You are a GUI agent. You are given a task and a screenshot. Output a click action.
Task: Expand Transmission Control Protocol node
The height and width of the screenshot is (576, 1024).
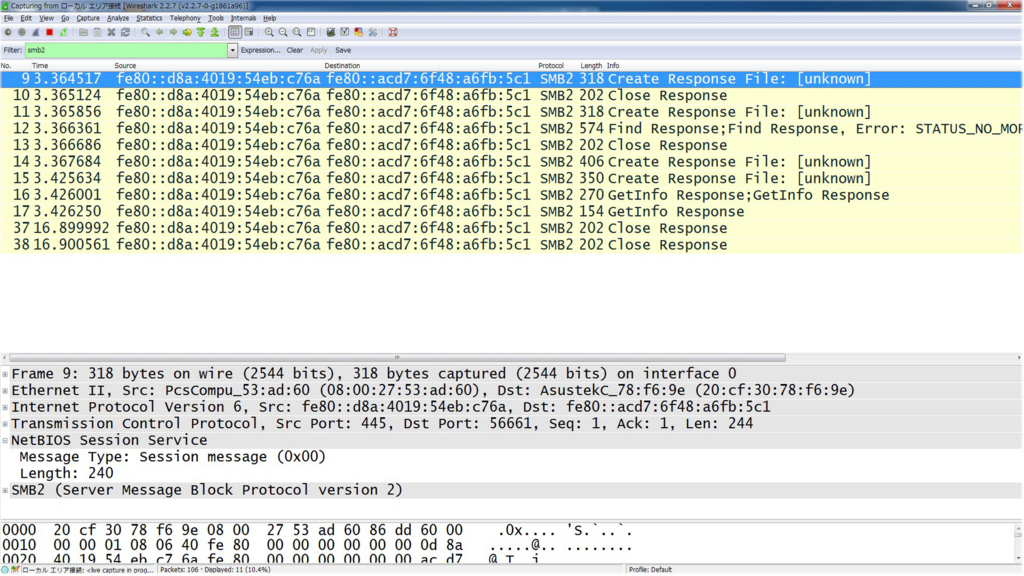5,424
